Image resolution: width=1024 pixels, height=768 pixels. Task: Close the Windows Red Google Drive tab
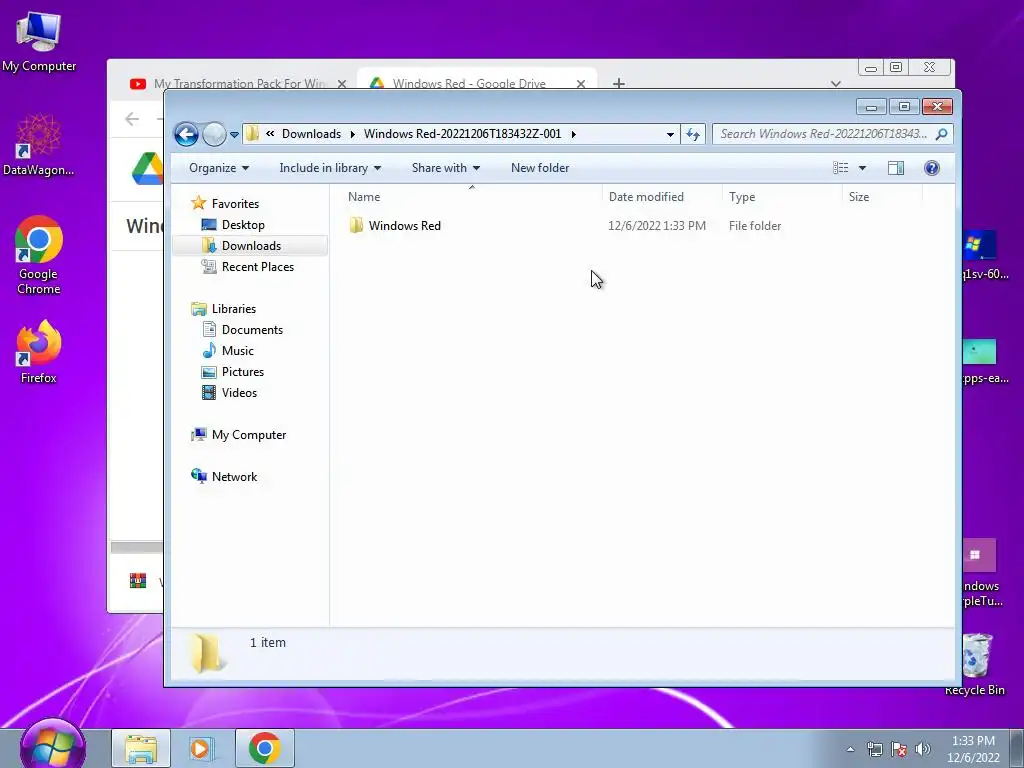pos(581,84)
